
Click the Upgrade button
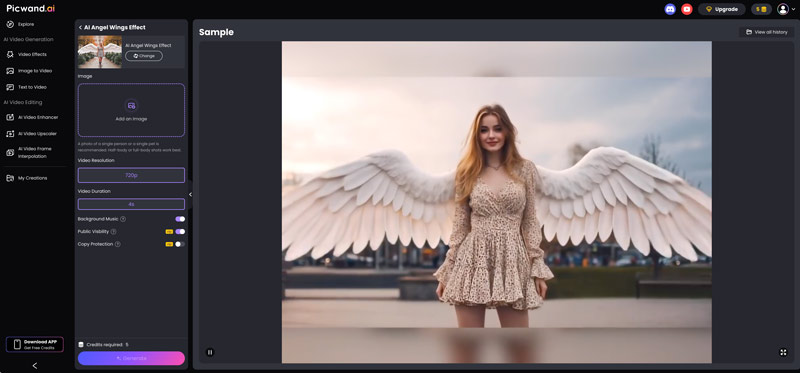pos(721,9)
